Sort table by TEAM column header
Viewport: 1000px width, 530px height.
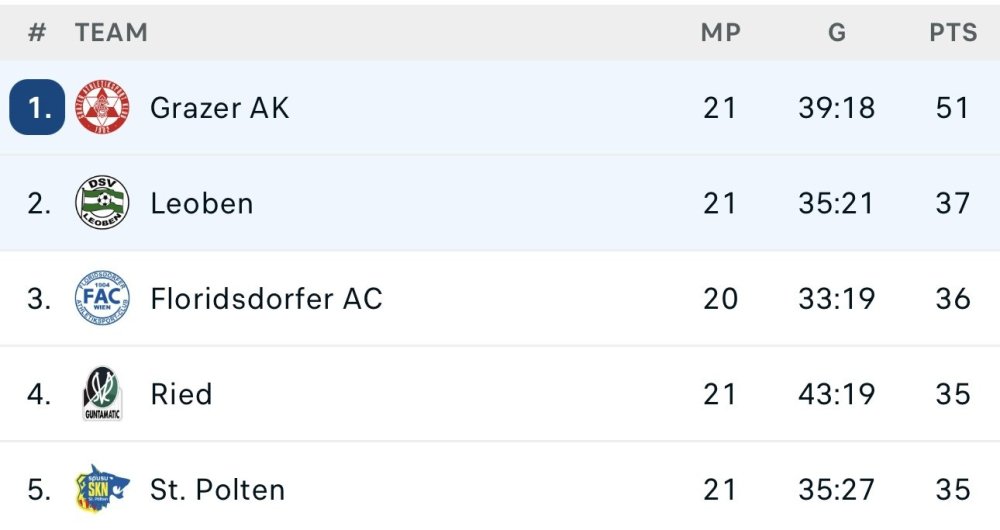[111, 33]
